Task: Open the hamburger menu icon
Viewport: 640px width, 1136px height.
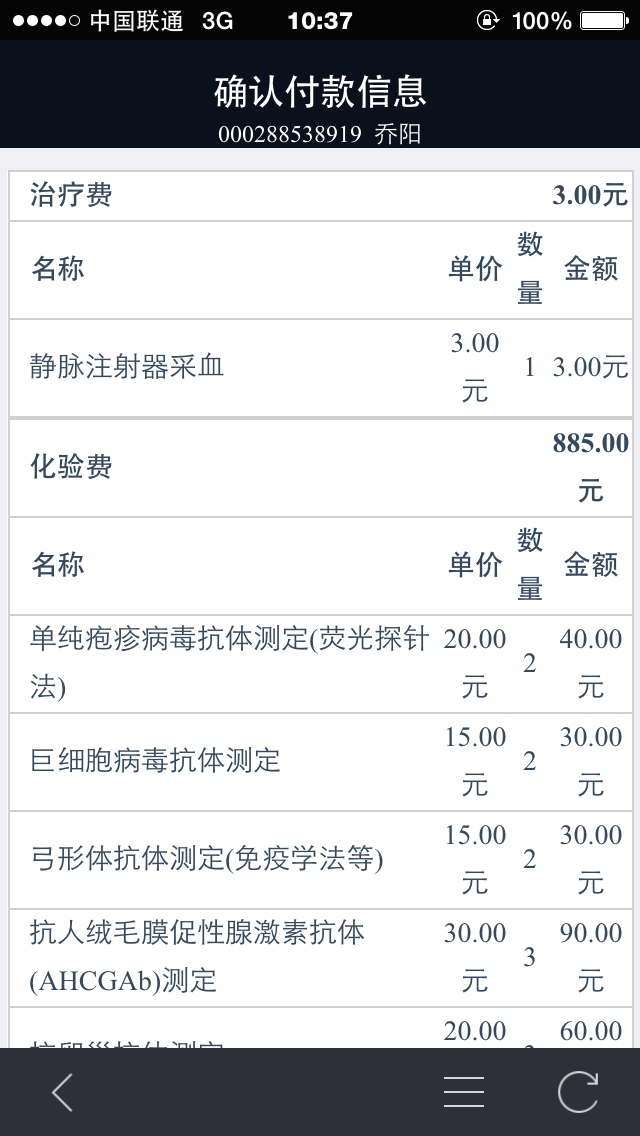Action: [464, 1092]
